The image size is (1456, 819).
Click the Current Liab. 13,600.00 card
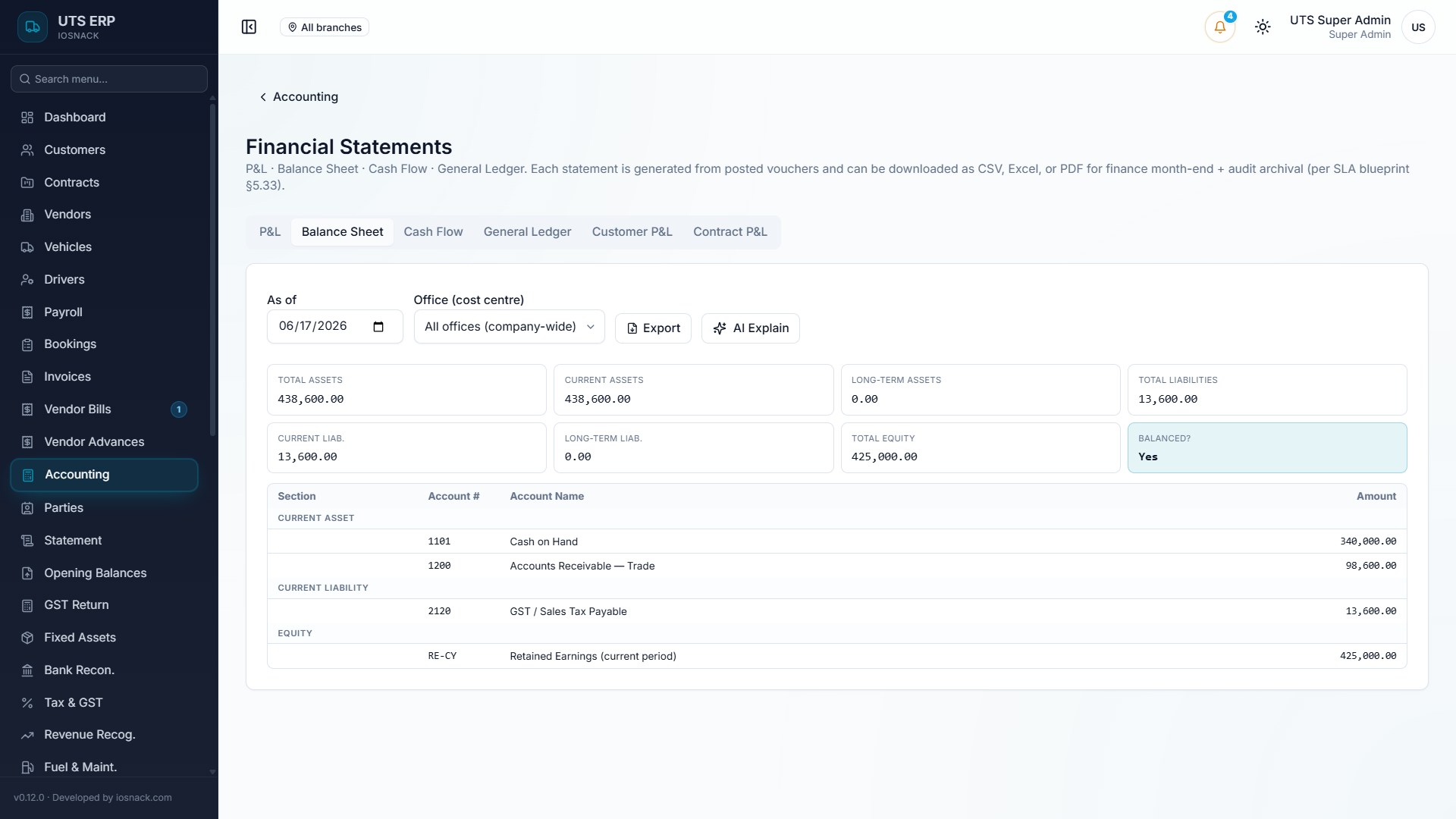tap(406, 448)
